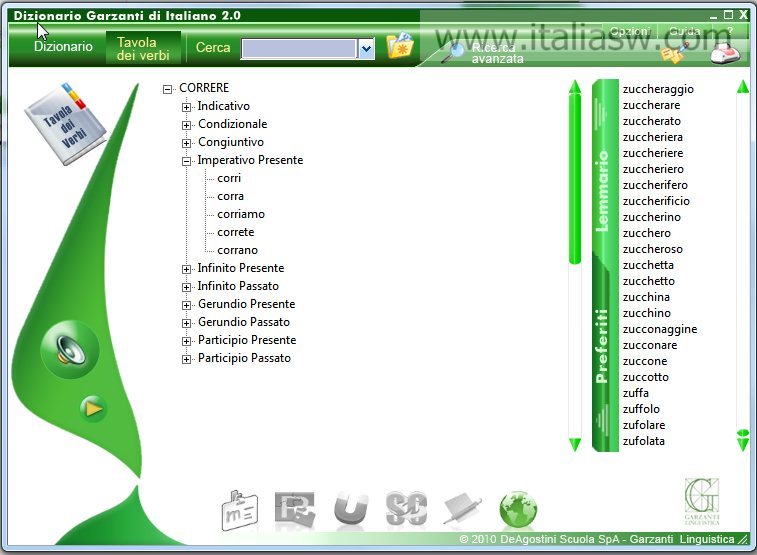757x555 pixels.
Task: Select the Tavola dei verbi tab
Action: coord(143,48)
